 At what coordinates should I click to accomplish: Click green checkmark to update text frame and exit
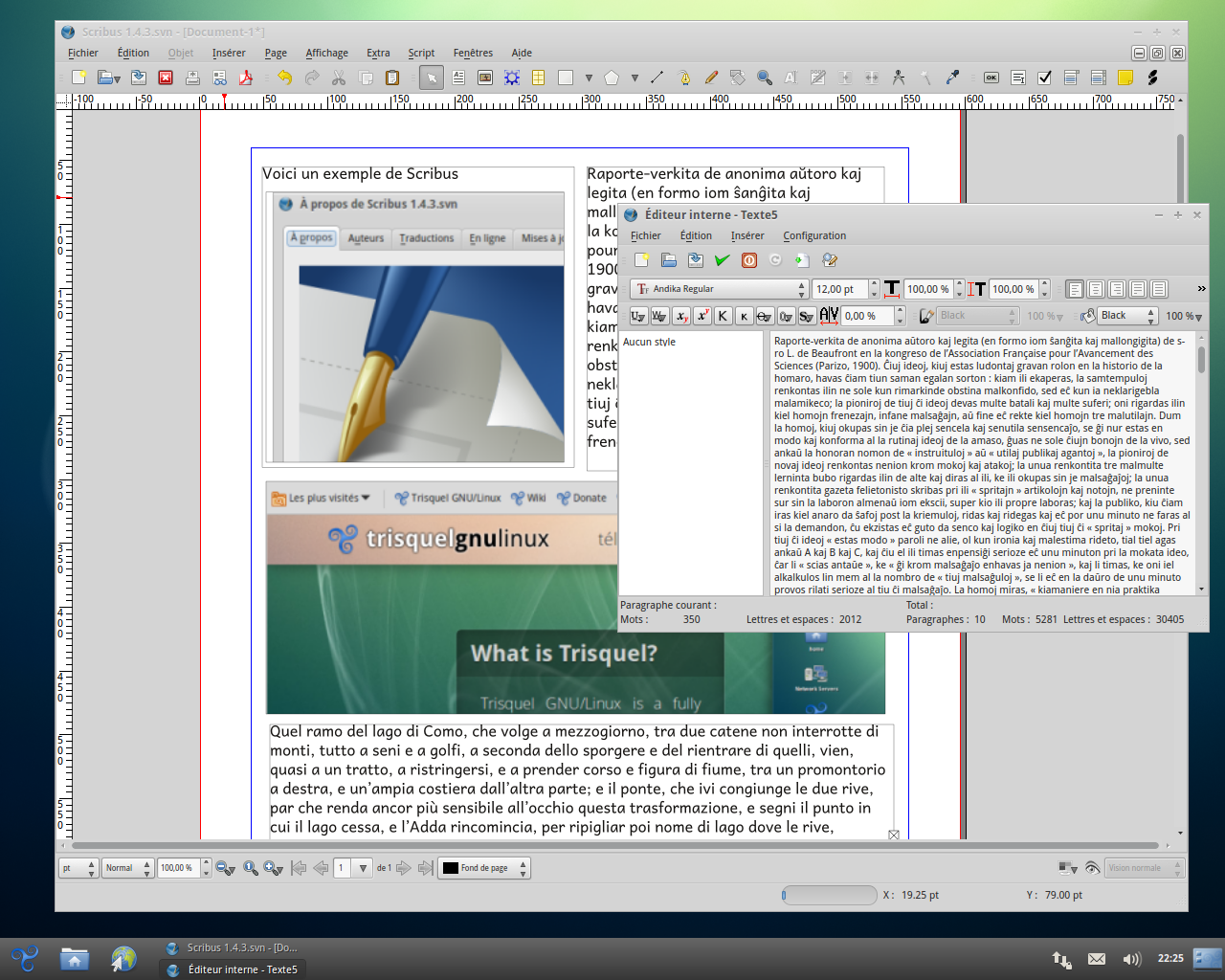723,259
